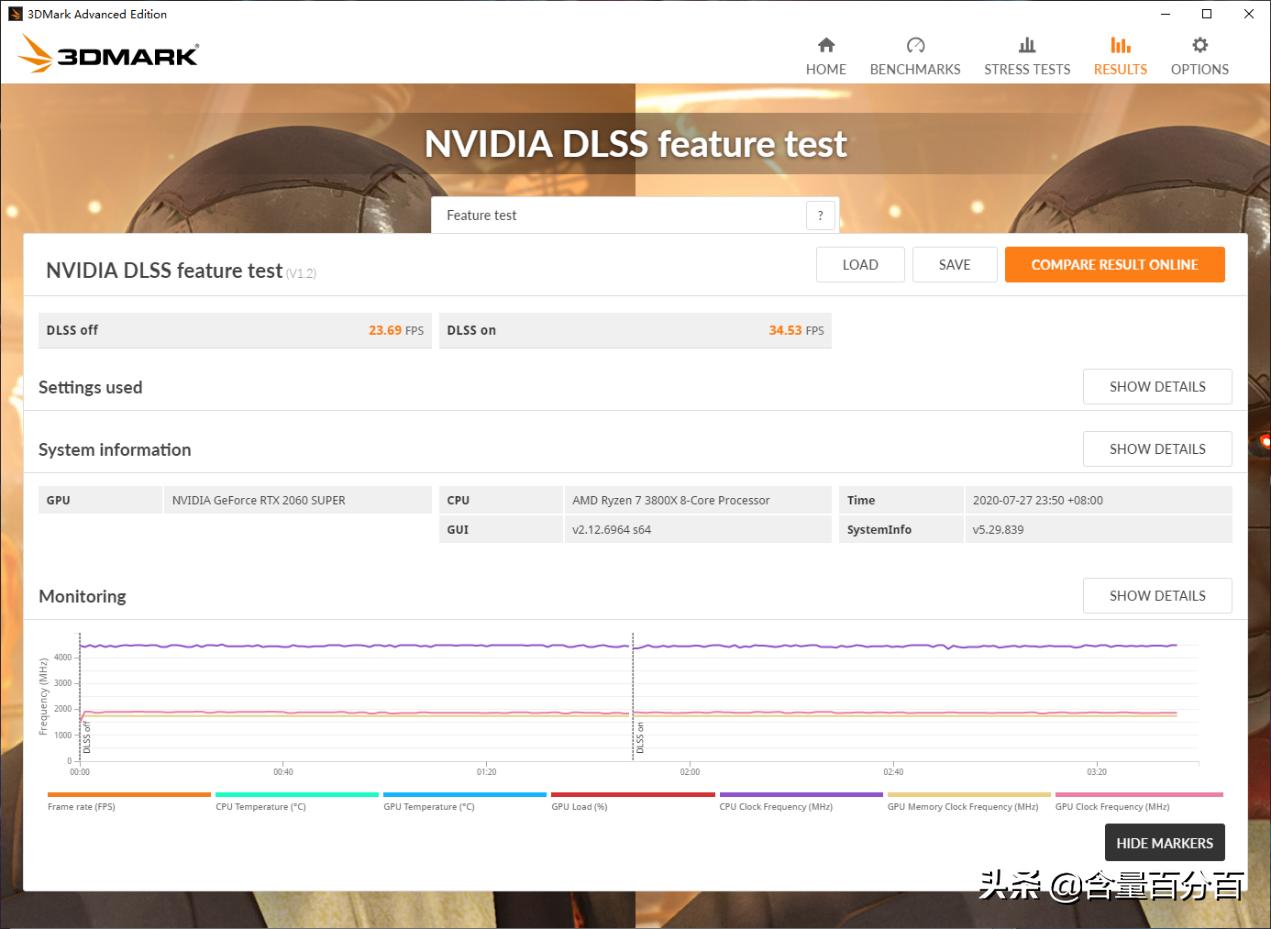Click the Benchmarks gauge icon
Viewport: 1271px width, 929px height.
(914, 44)
